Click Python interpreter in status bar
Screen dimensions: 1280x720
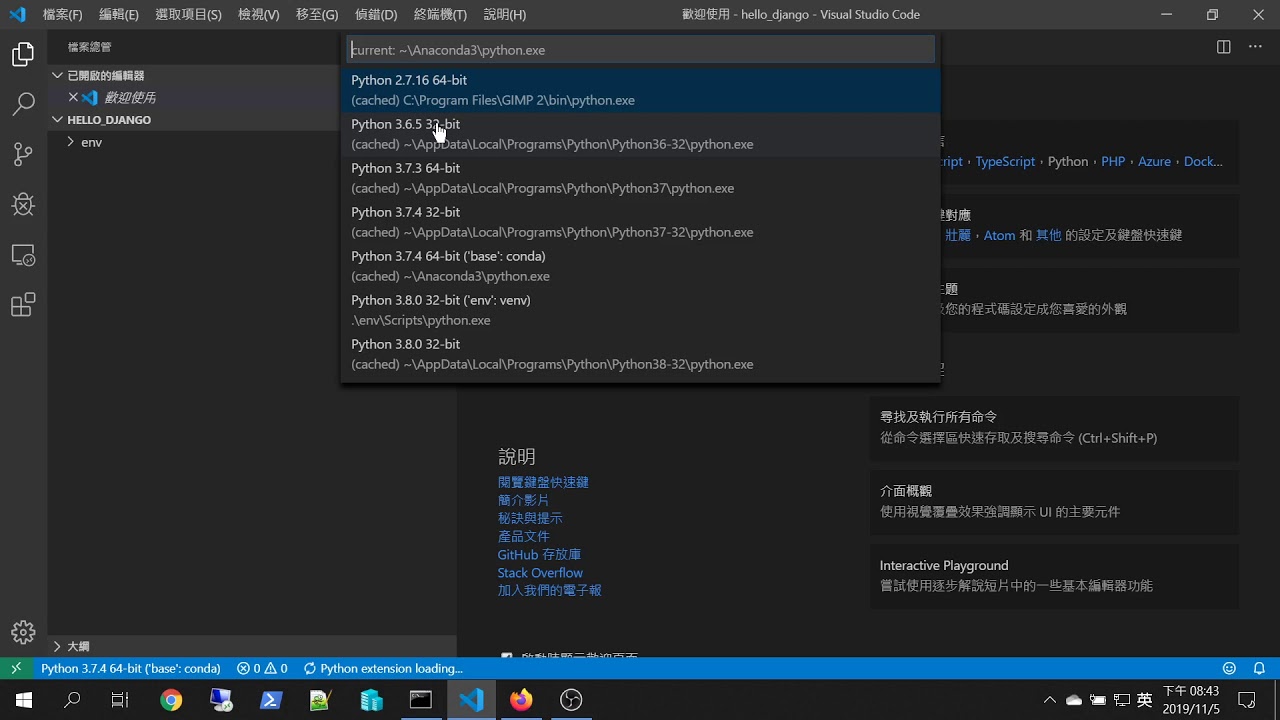pos(131,668)
